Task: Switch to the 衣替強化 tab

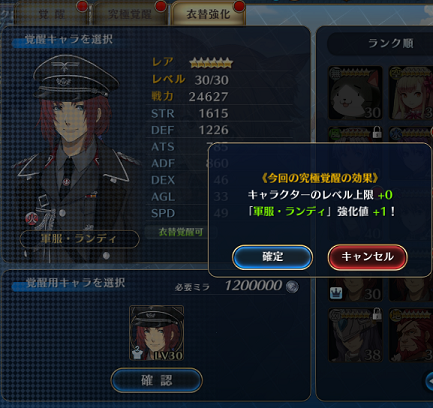Action: click(x=208, y=14)
